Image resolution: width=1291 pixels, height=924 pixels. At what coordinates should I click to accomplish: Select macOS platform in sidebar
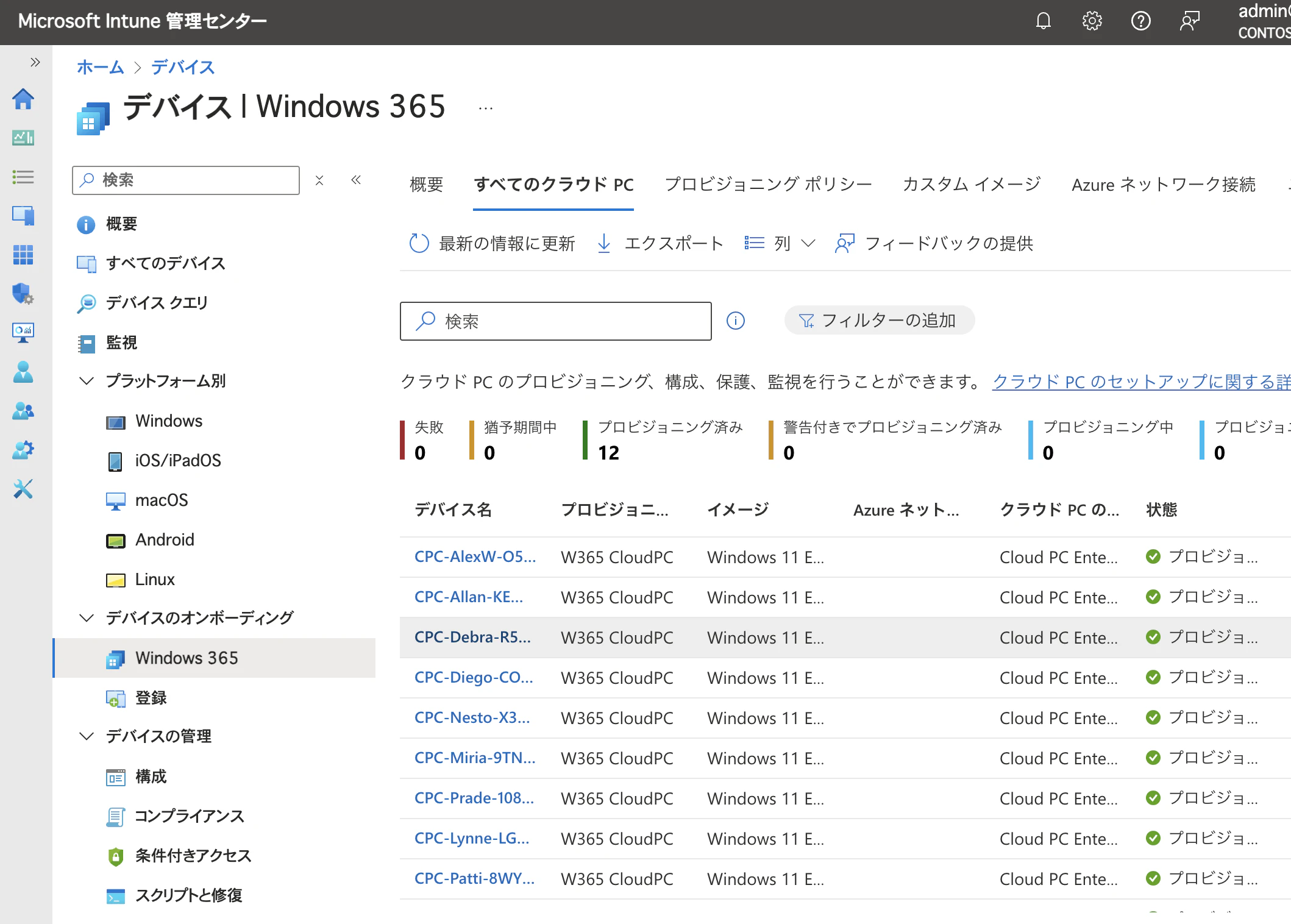[x=162, y=500]
